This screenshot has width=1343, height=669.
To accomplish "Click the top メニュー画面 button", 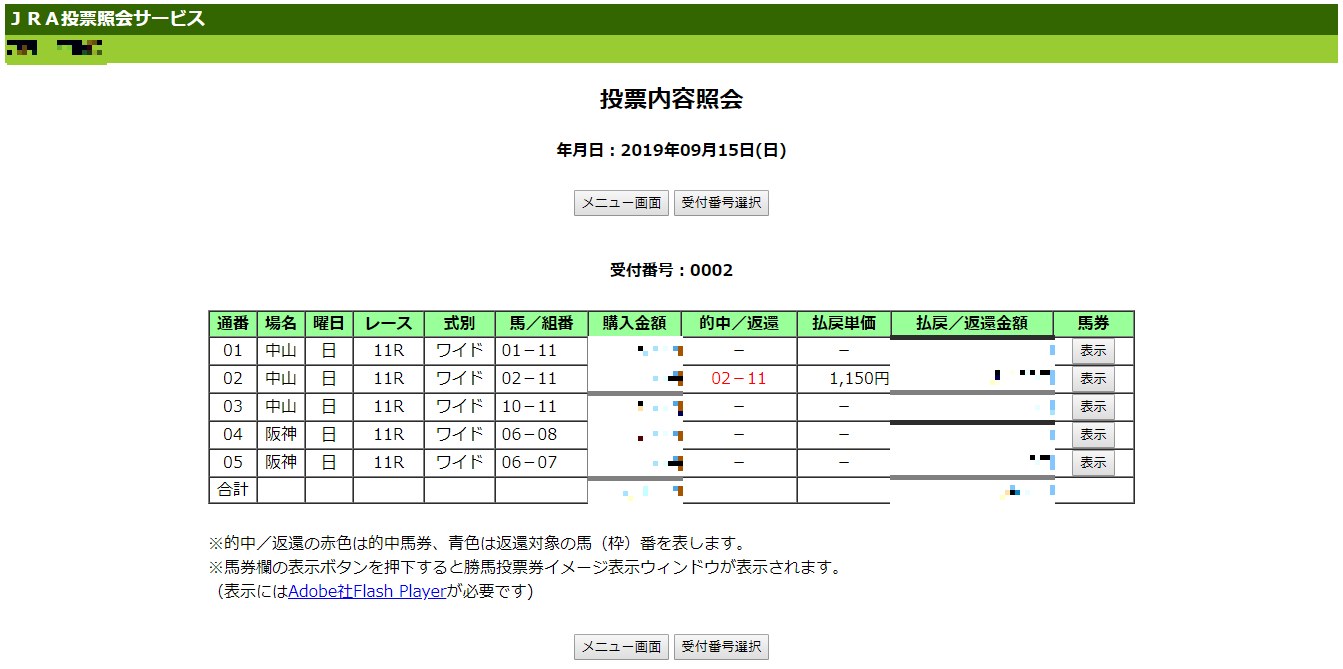I will [x=621, y=202].
